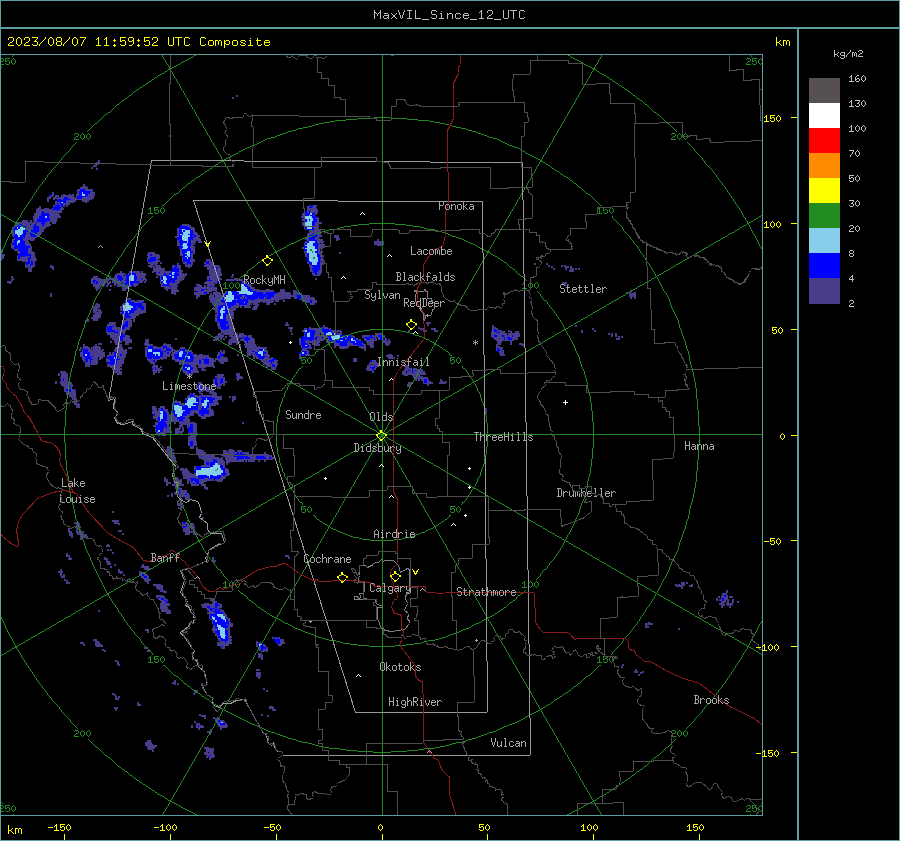This screenshot has width=900, height=841.
Task: Click the Banff town label
Action: pos(165,557)
